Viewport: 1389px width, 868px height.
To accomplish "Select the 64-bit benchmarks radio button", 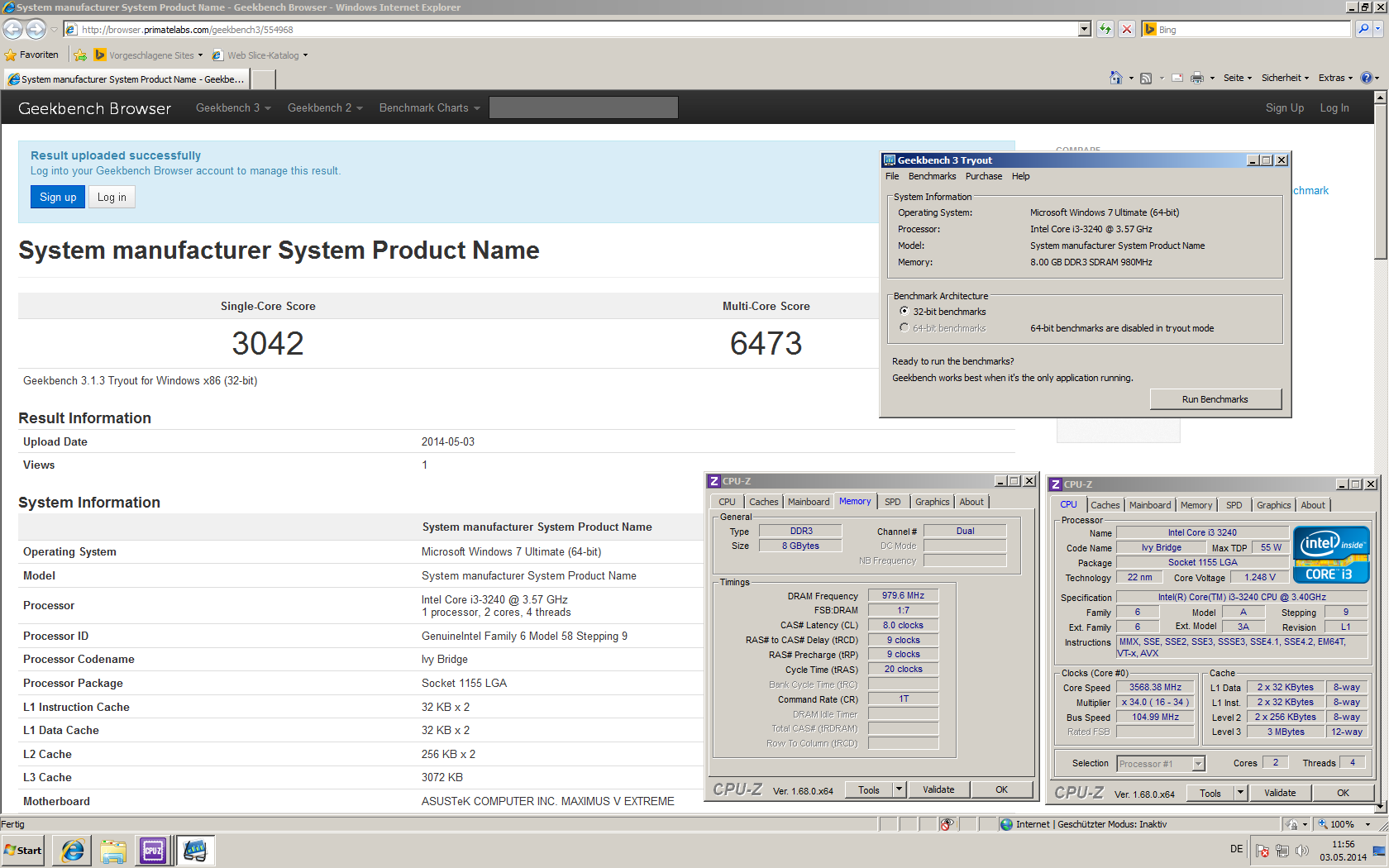I will coord(905,328).
